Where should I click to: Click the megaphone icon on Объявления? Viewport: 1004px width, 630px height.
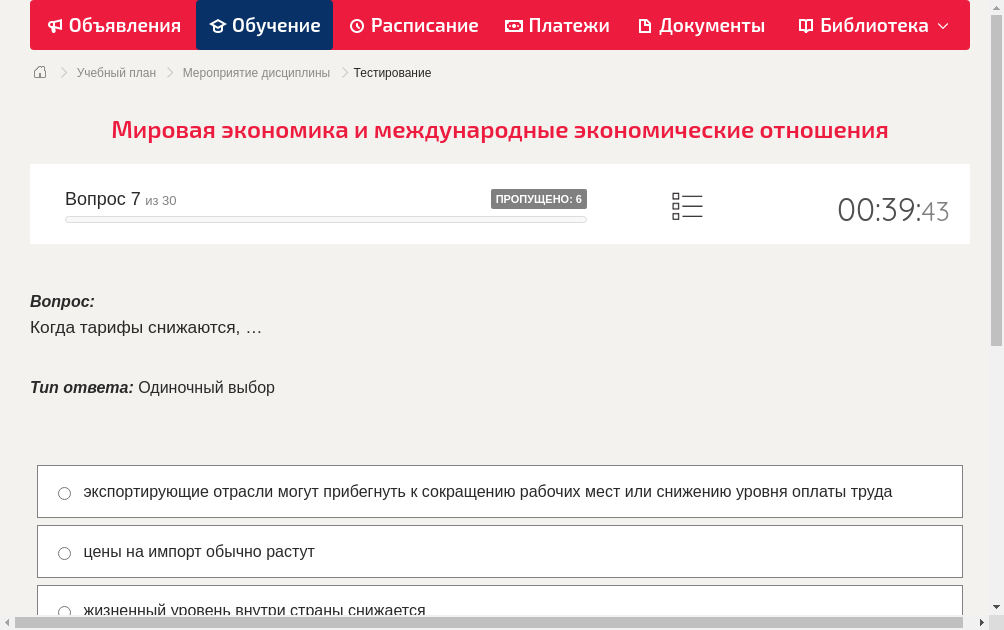[55, 25]
